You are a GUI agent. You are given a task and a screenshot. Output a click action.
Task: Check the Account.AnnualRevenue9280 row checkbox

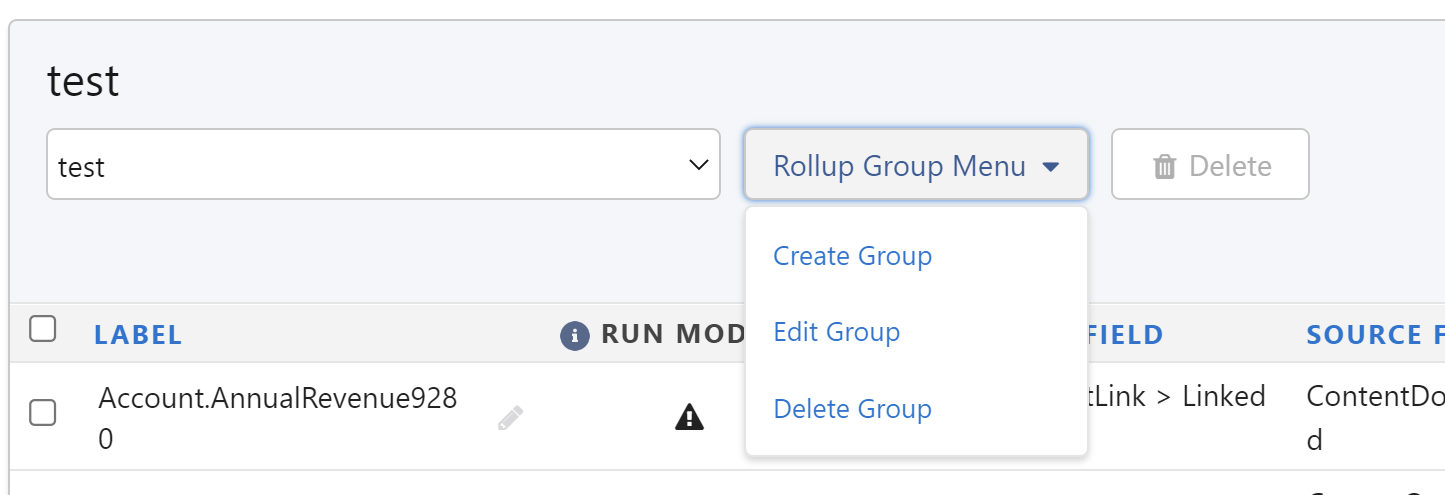coord(42,412)
